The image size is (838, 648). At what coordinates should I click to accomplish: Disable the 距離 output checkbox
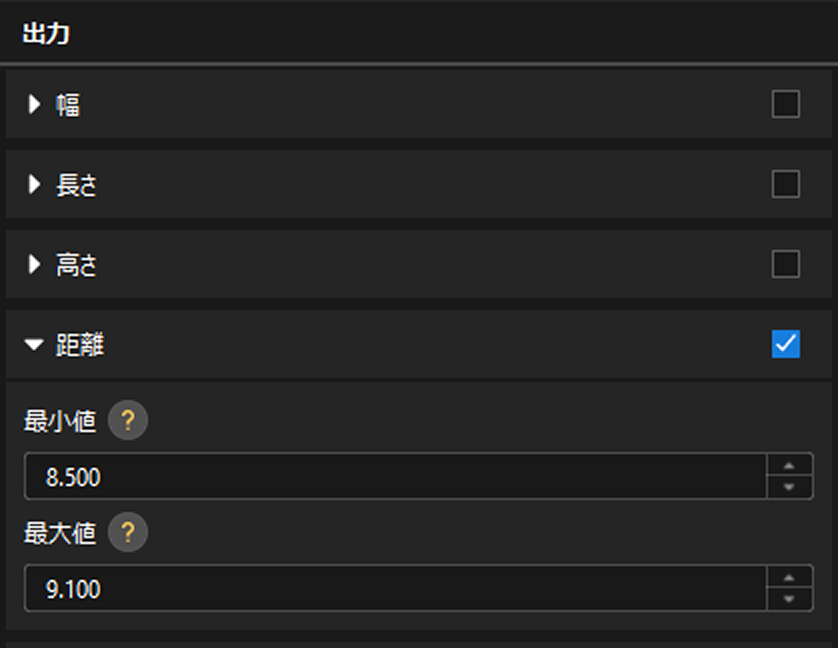tap(788, 344)
